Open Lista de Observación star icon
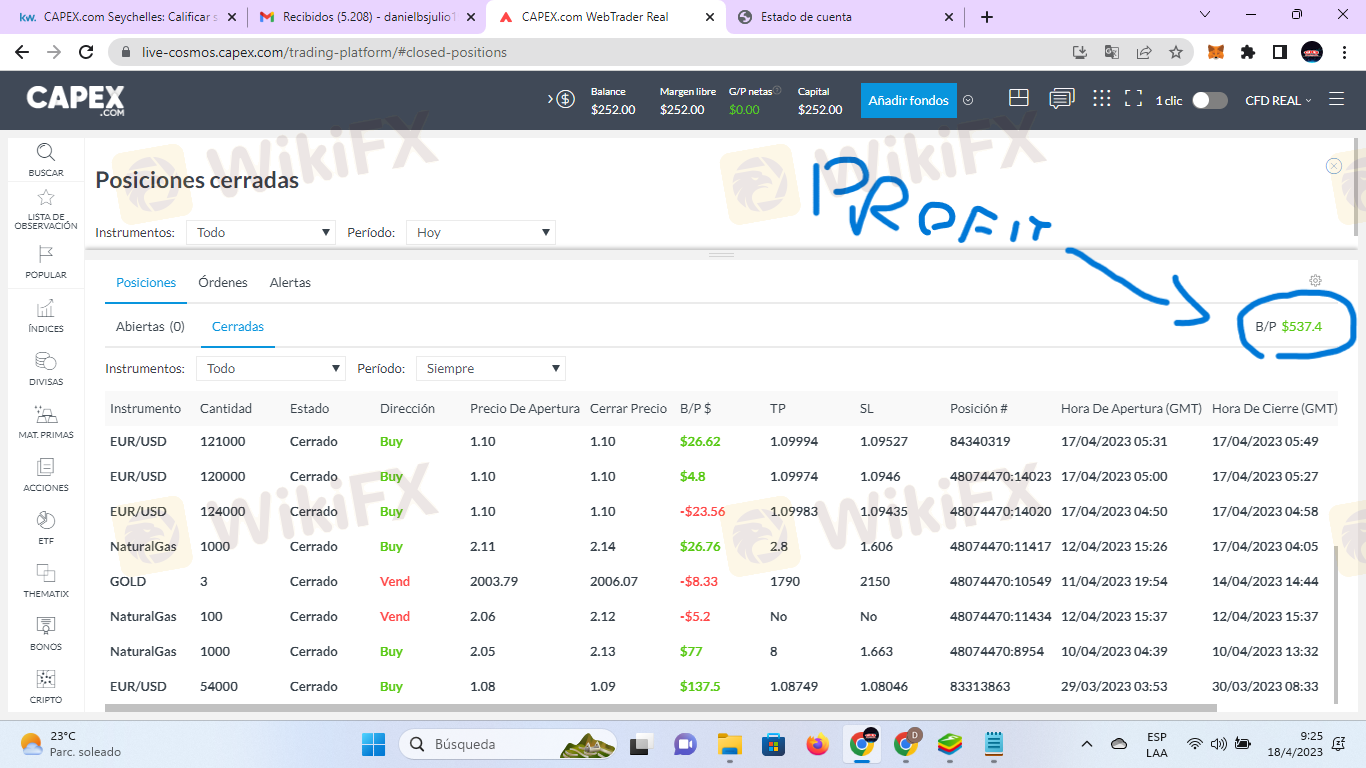The height and width of the screenshot is (768, 1366). [x=46, y=199]
